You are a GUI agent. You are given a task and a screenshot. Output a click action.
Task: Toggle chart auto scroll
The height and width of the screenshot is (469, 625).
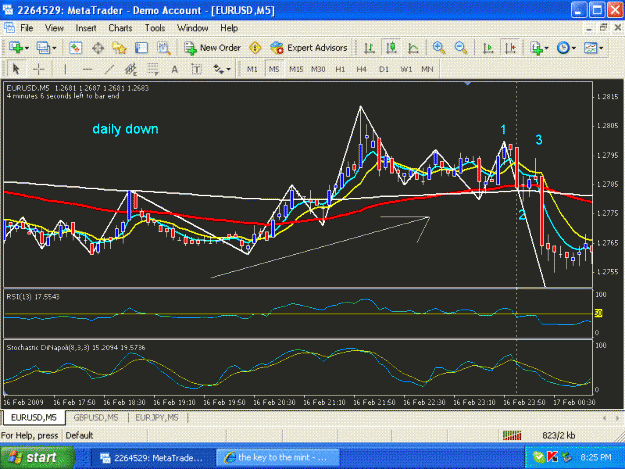click(x=488, y=48)
